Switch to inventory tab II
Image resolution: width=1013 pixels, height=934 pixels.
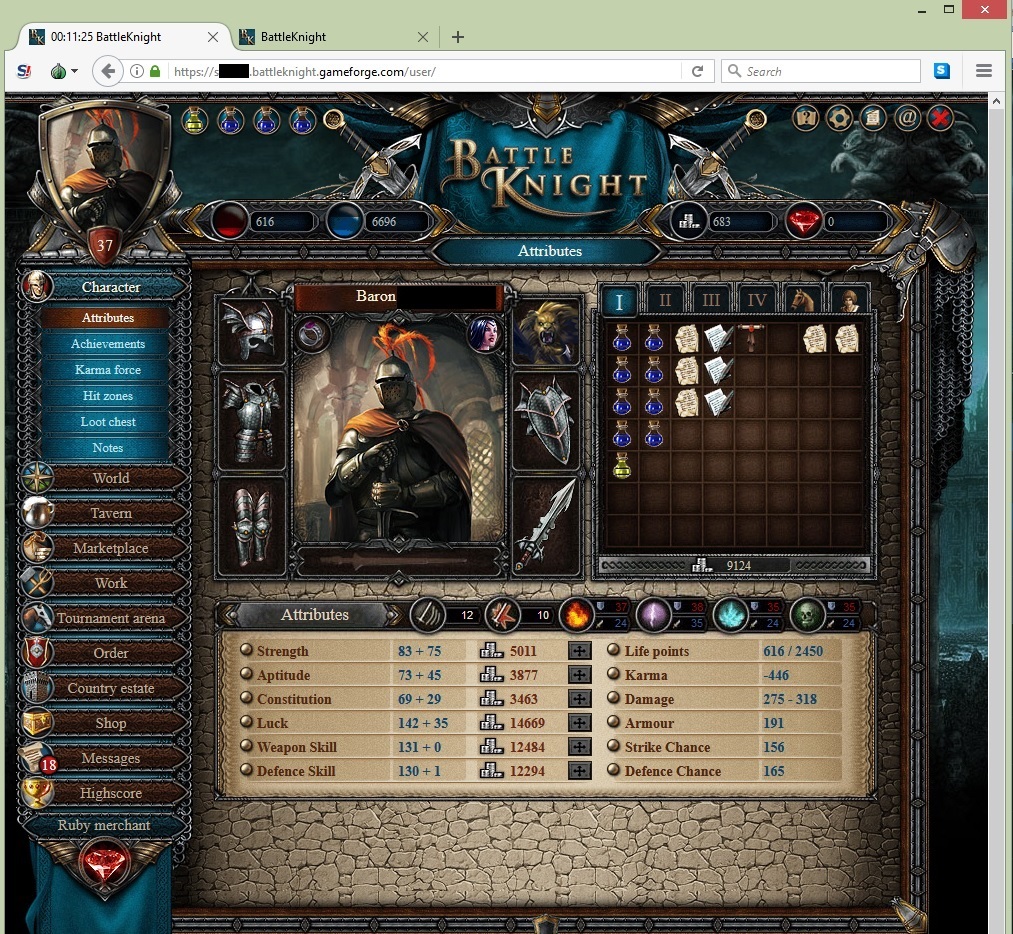665,300
